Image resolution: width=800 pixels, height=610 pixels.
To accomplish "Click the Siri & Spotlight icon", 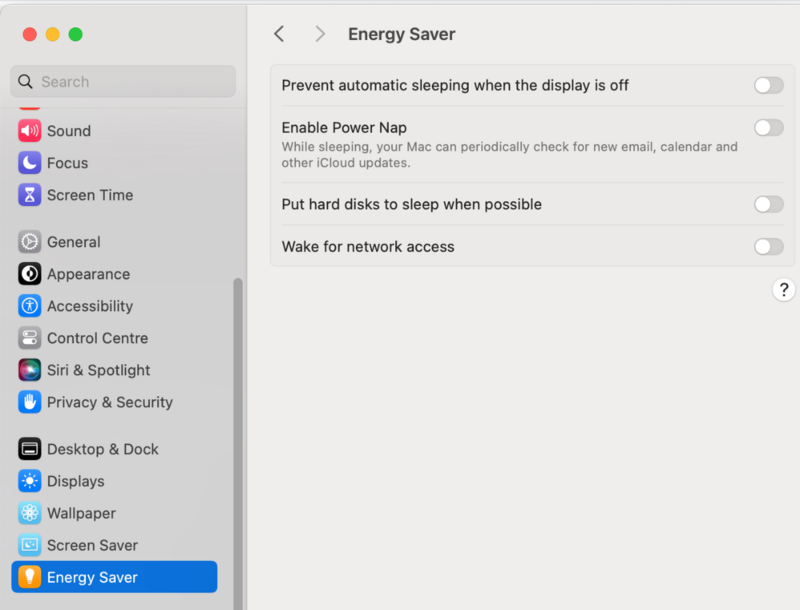I will 30,370.
